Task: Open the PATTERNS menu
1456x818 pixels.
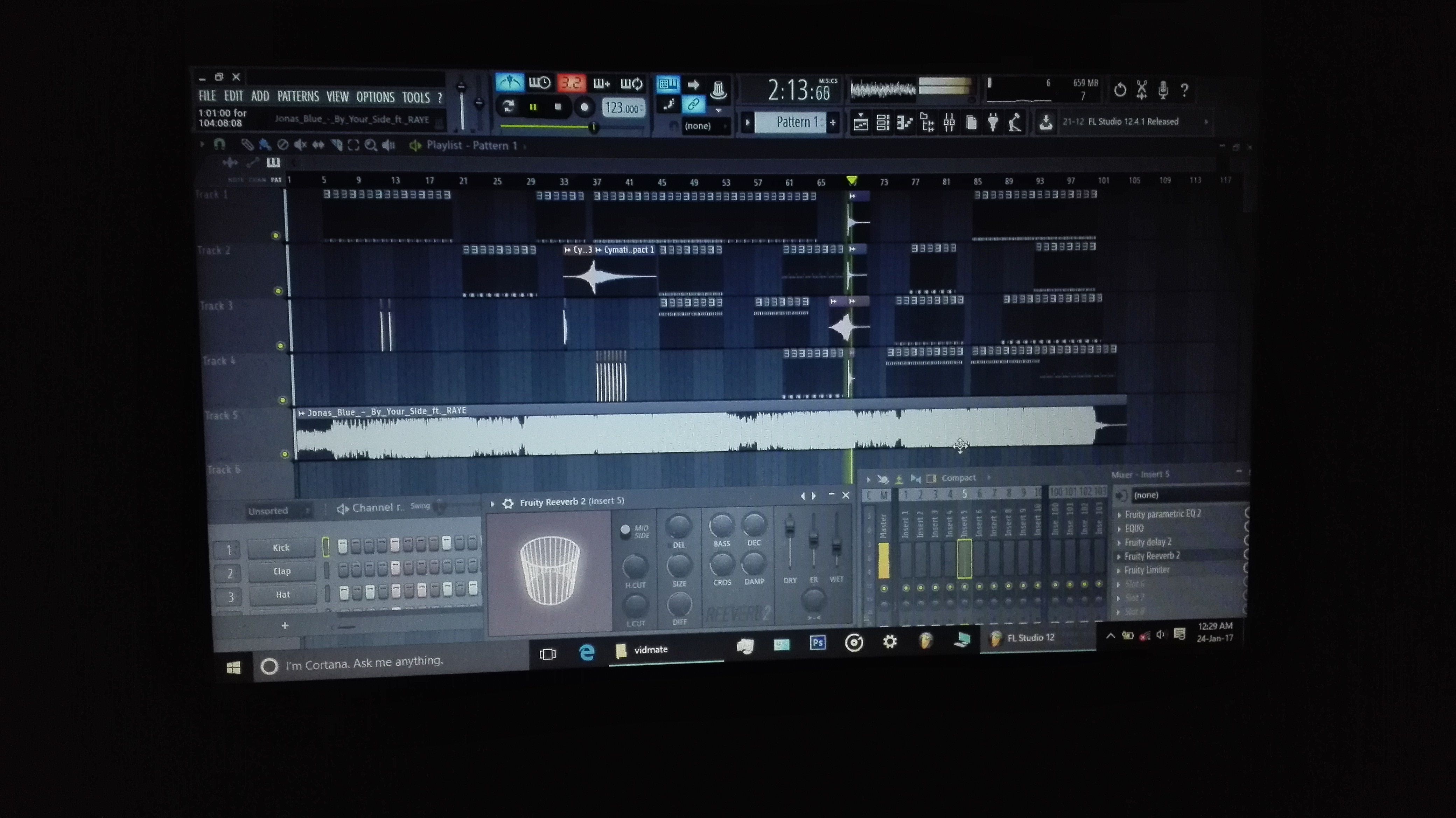Action: (x=298, y=97)
